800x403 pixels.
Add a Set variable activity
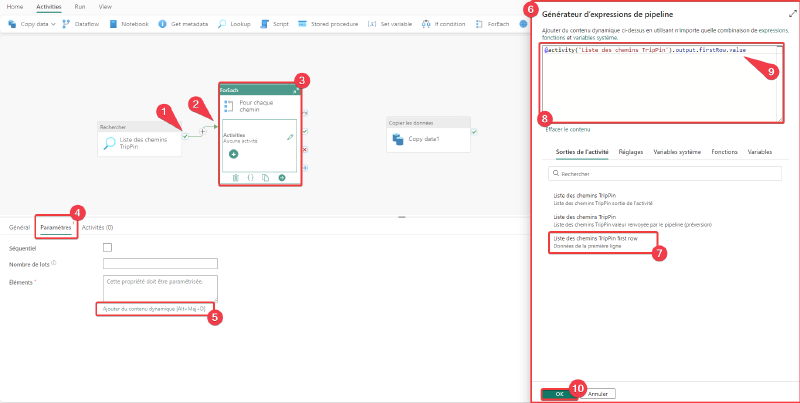(390, 24)
